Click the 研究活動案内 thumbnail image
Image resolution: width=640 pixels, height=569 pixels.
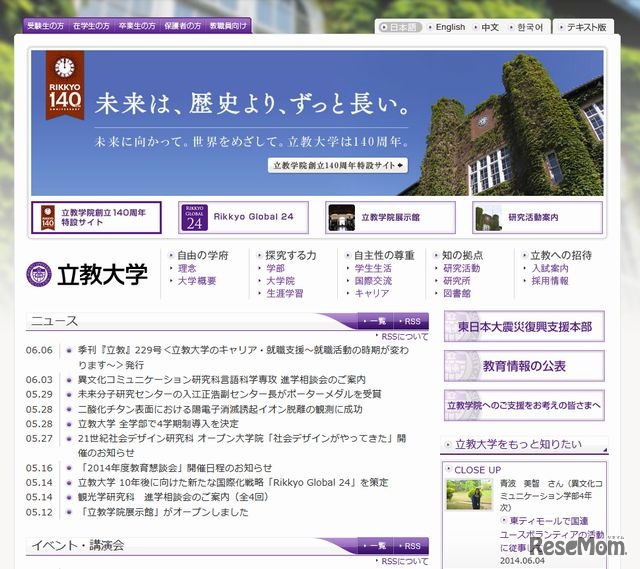pyautogui.click(x=489, y=218)
